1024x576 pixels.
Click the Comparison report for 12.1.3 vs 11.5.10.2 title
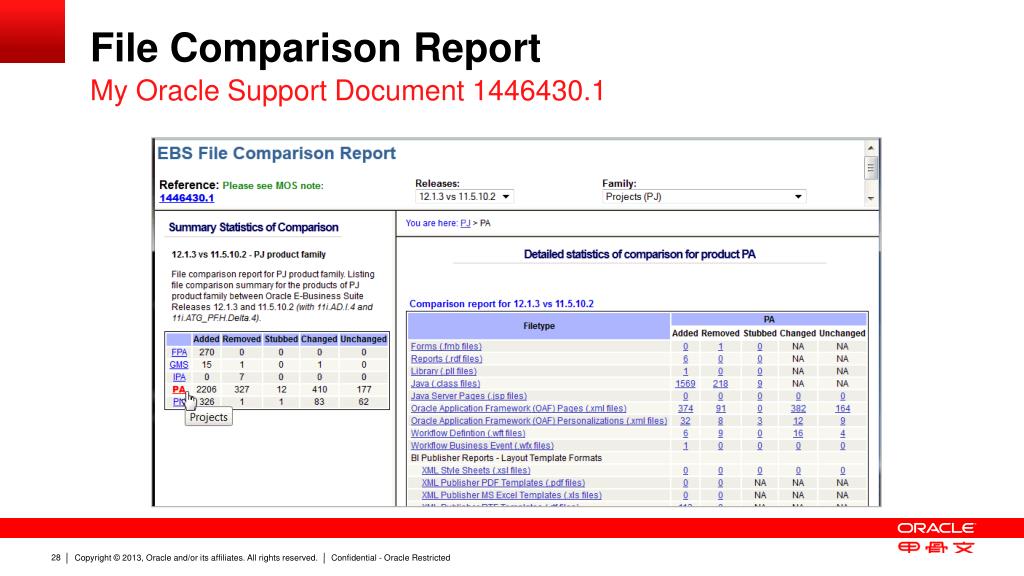pos(502,304)
